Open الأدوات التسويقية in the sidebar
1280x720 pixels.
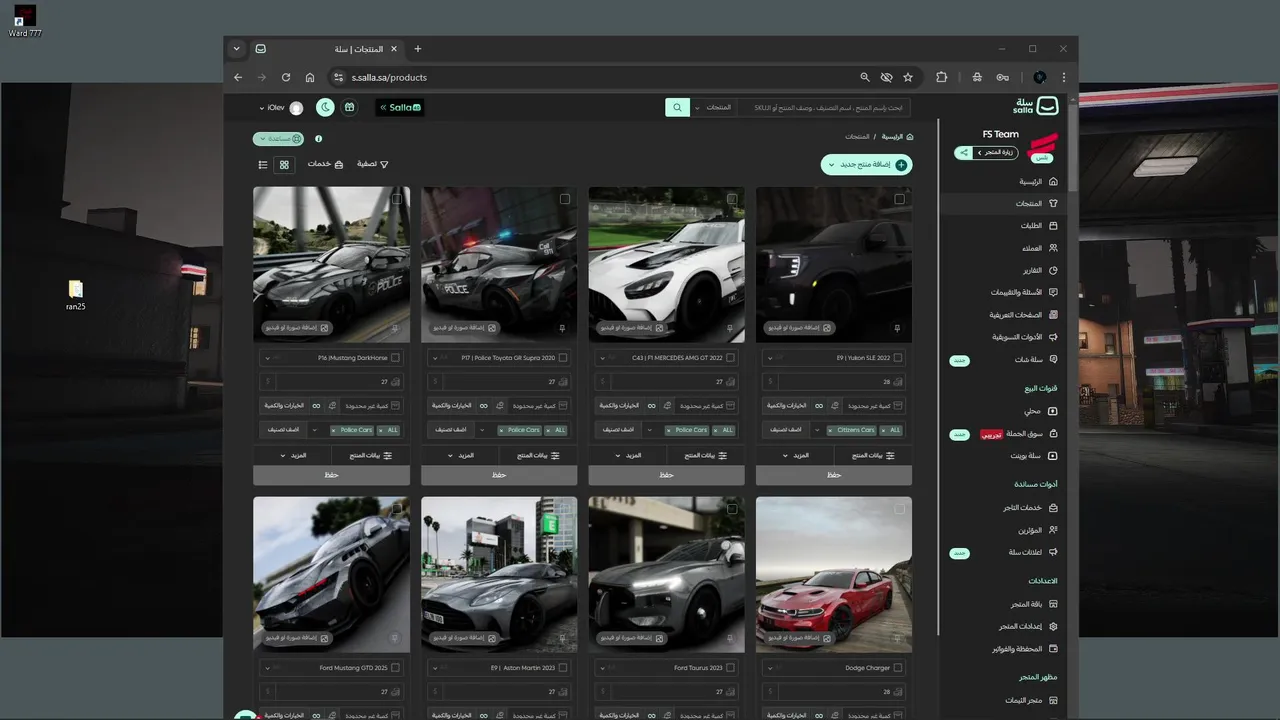point(1024,337)
